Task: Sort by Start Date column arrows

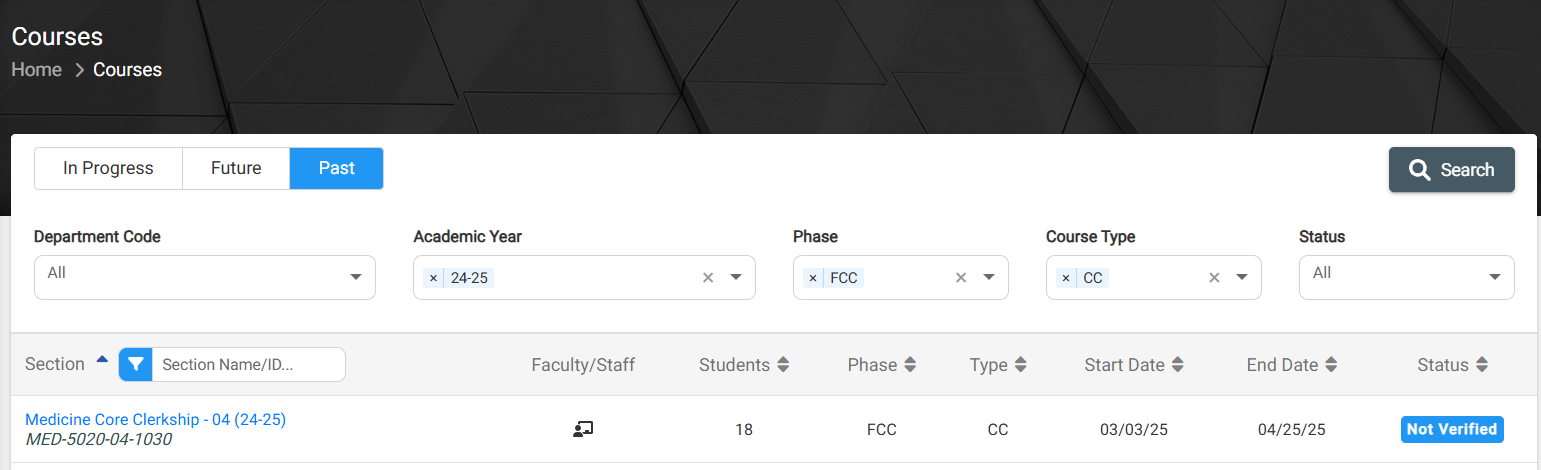Action: click(1177, 365)
